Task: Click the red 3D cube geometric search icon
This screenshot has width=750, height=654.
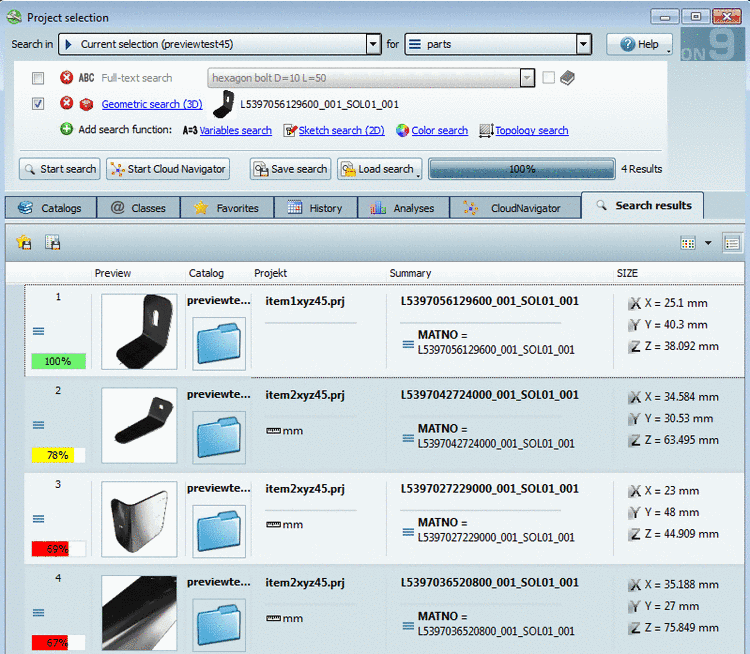Action: click(x=86, y=104)
